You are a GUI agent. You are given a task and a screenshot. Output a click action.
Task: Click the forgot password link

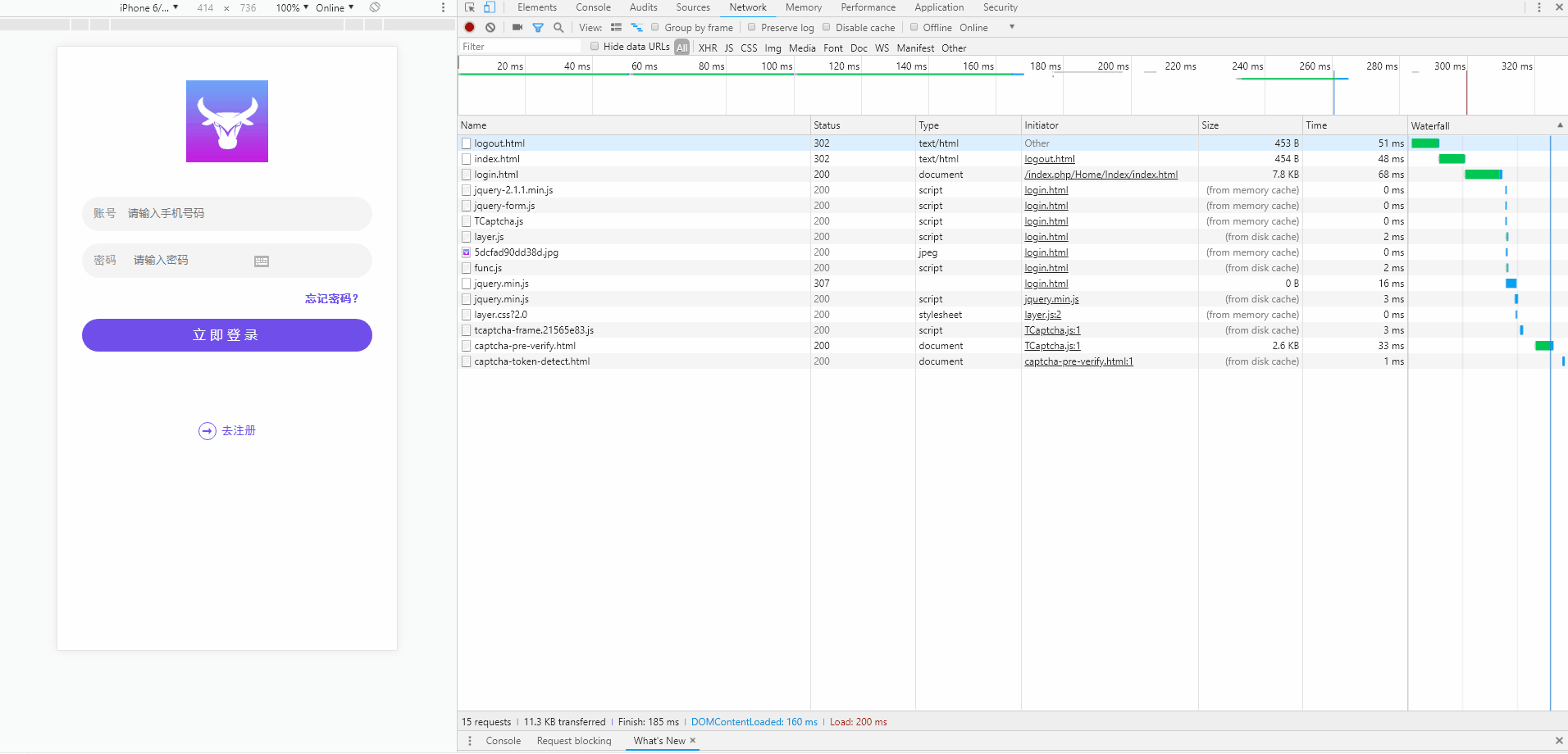(x=331, y=298)
